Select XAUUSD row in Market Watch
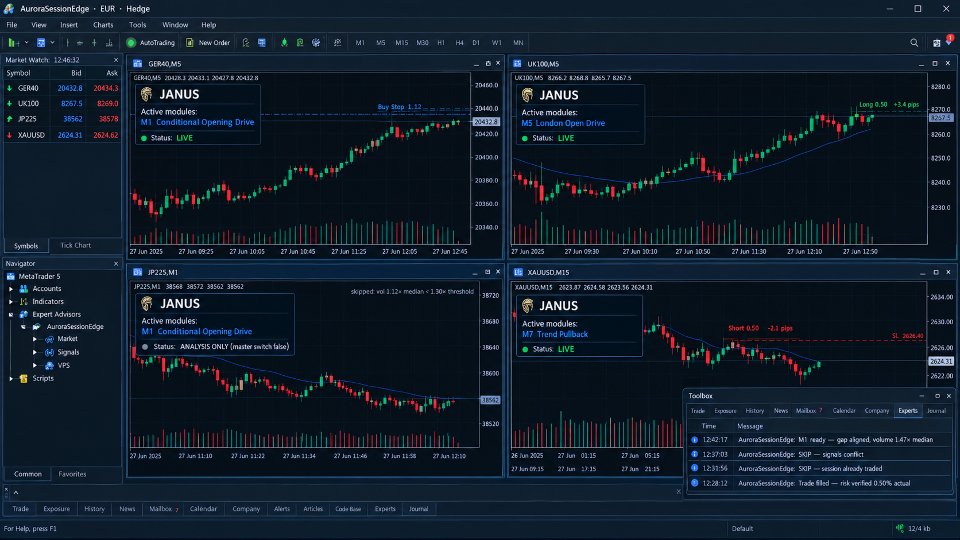960x540 pixels. click(x=62, y=135)
